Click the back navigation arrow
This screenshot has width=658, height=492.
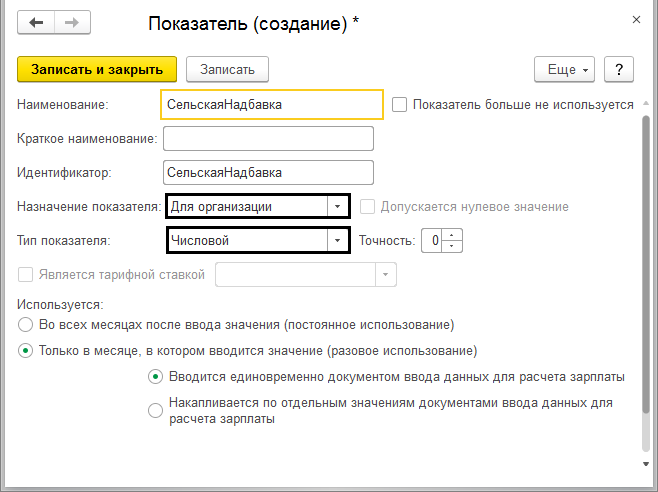pyautogui.click(x=36, y=22)
